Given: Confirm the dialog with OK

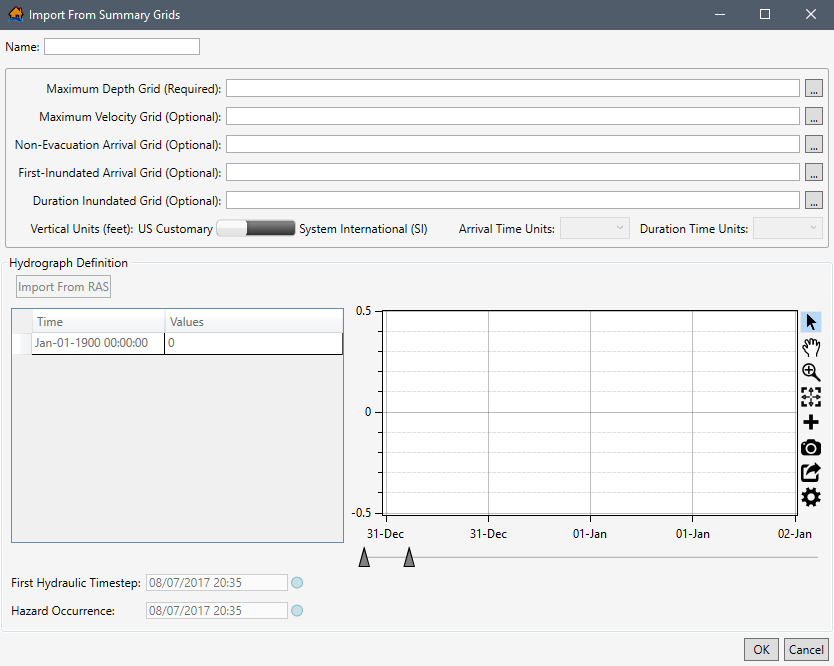Looking at the screenshot, I should (761, 649).
